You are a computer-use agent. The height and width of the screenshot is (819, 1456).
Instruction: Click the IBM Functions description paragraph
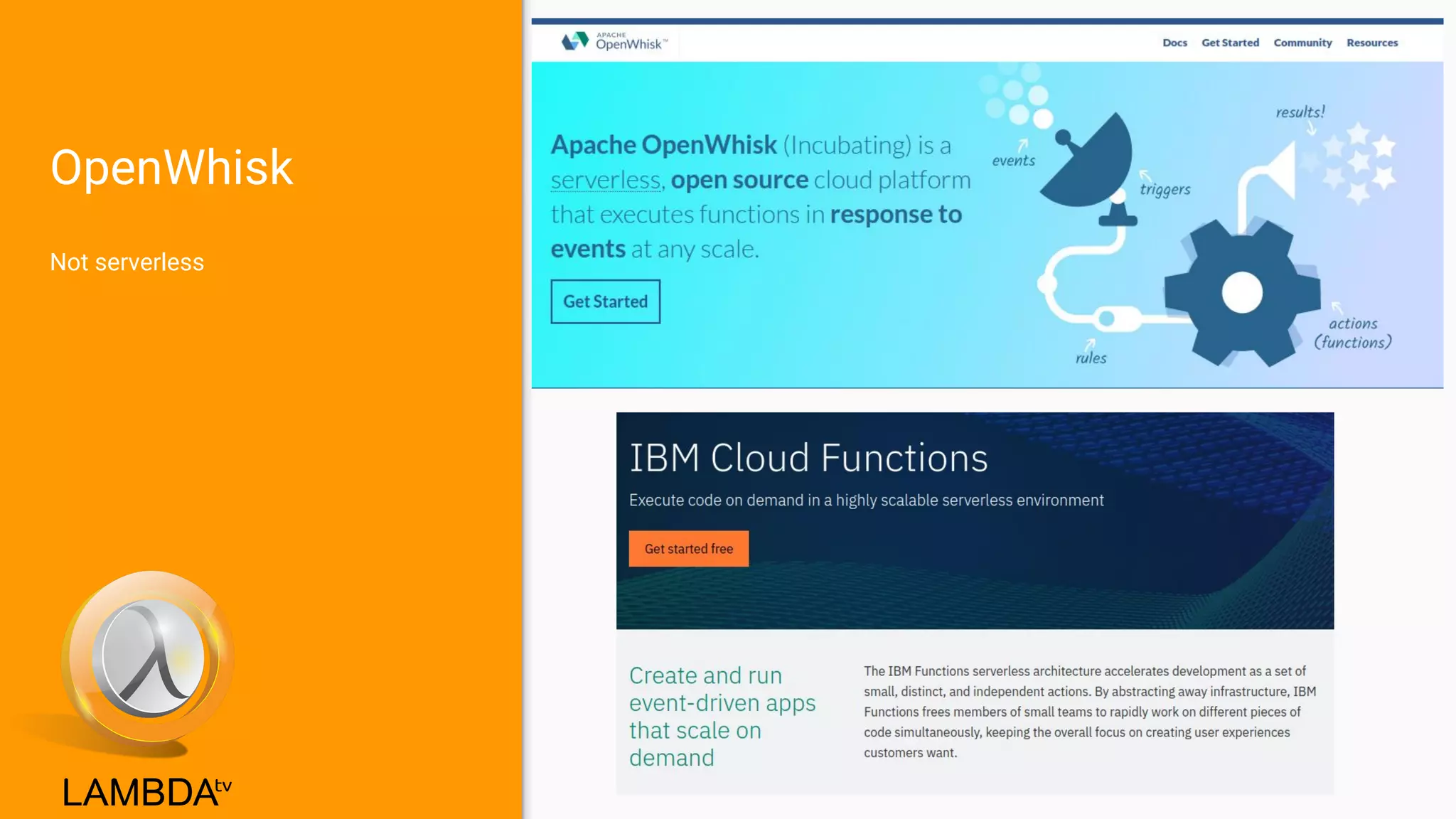click(x=1090, y=712)
